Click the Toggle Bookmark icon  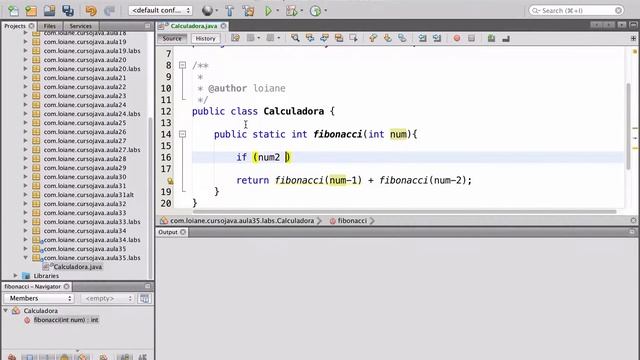coord(402,38)
